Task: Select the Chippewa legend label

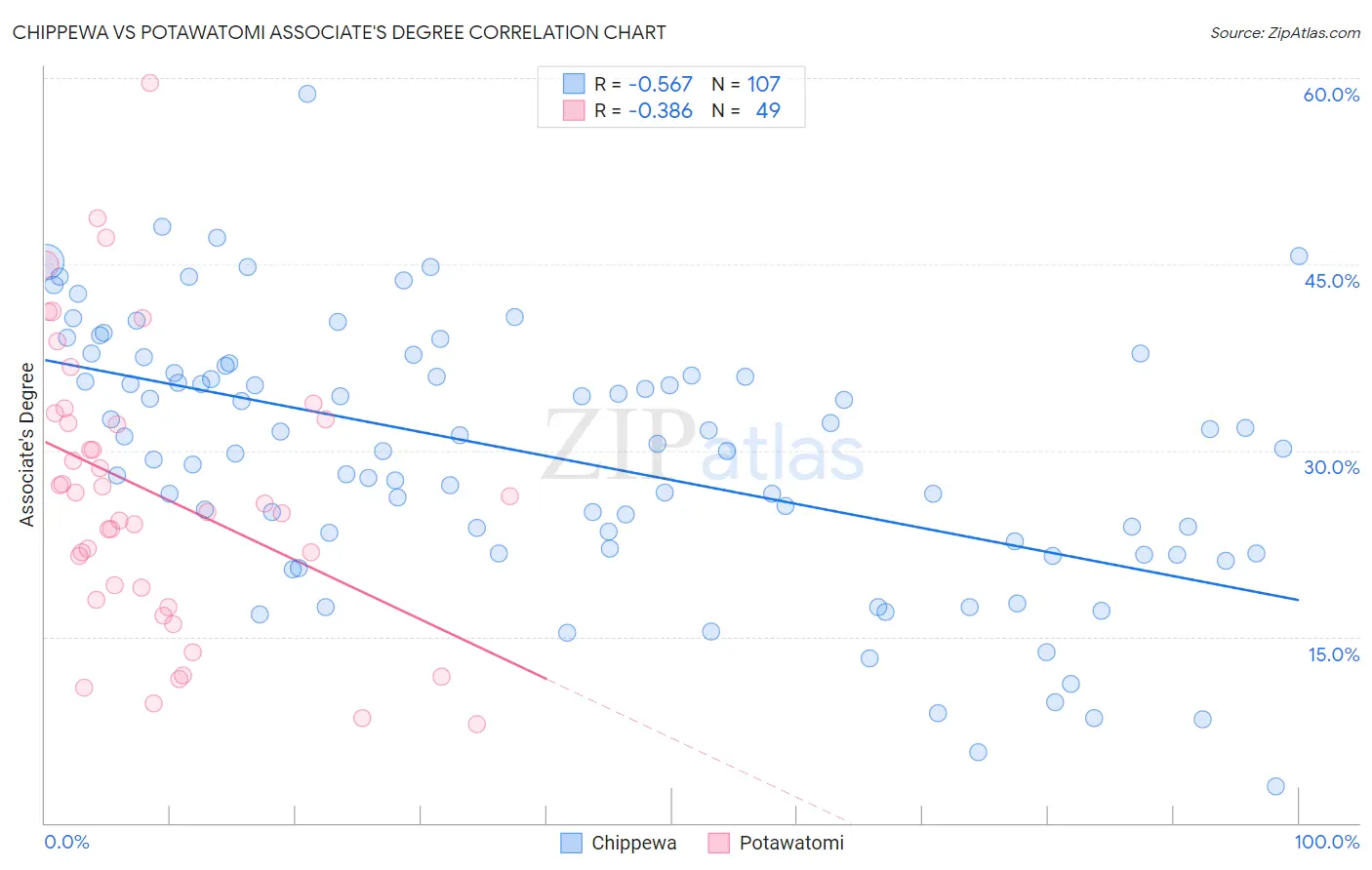Action: point(634,843)
